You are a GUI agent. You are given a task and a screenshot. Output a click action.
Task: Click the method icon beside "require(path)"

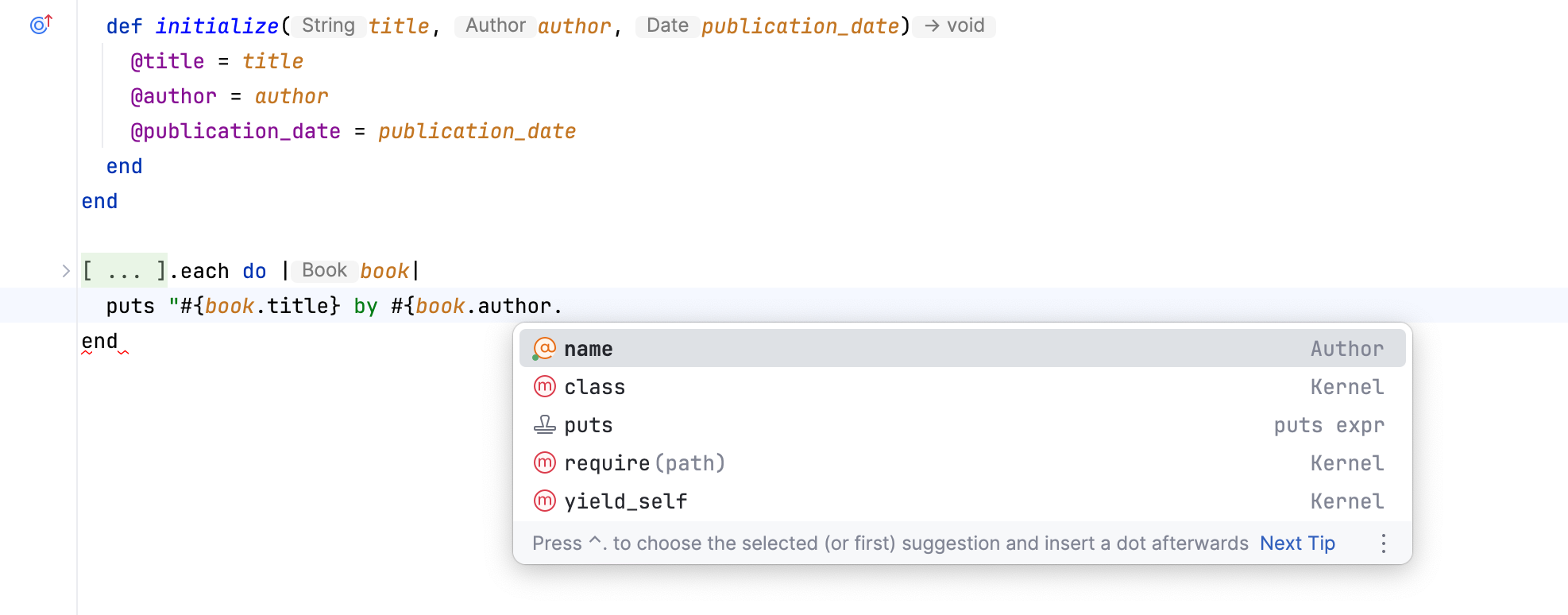(543, 462)
